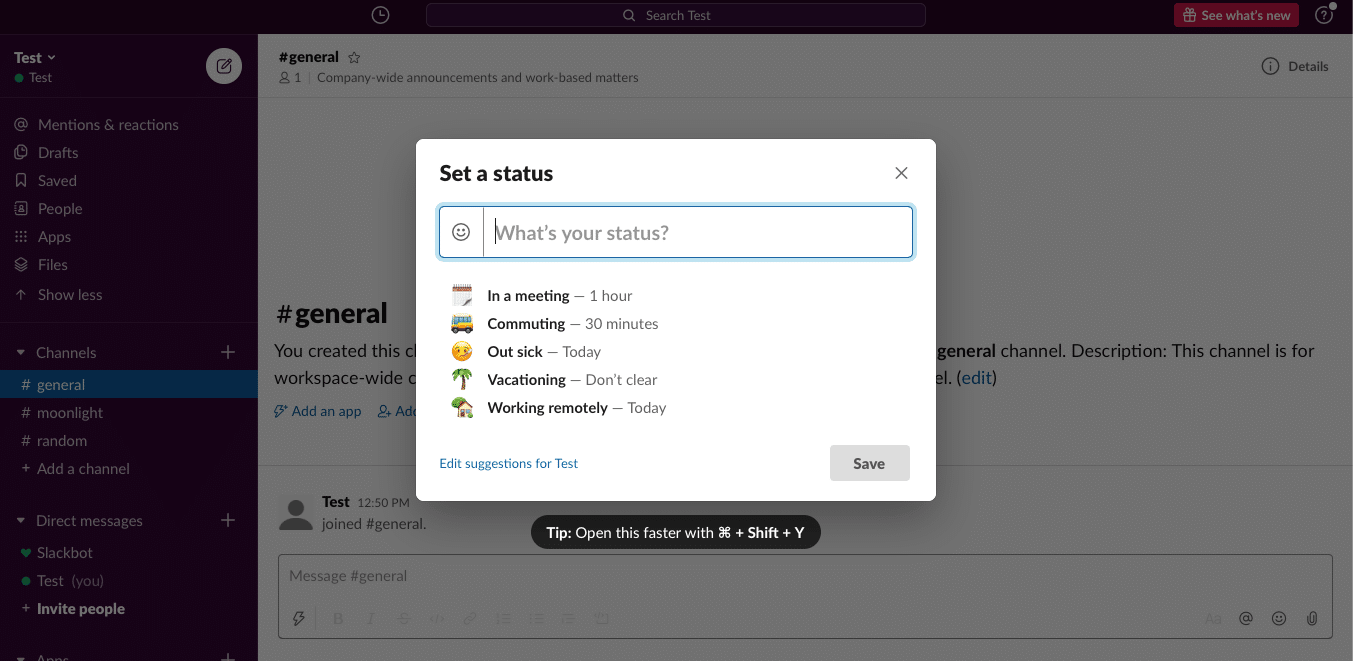
Task: Open channel Details panel
Action: 1295,66
